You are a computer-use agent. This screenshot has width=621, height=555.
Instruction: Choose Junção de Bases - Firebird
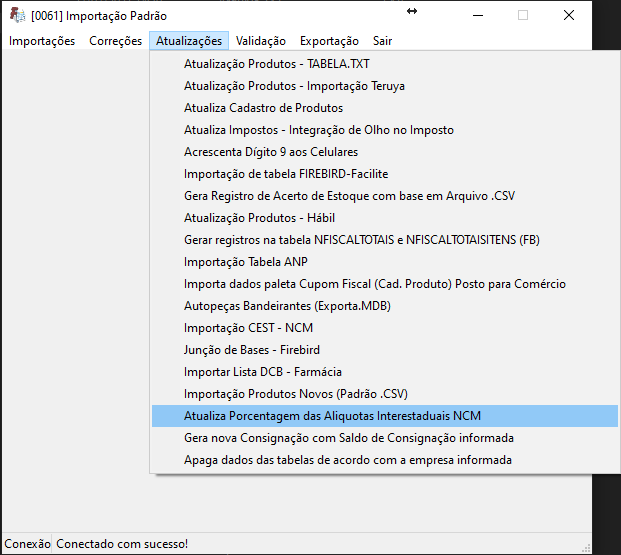pyautogui.click(x=385, y=350)
